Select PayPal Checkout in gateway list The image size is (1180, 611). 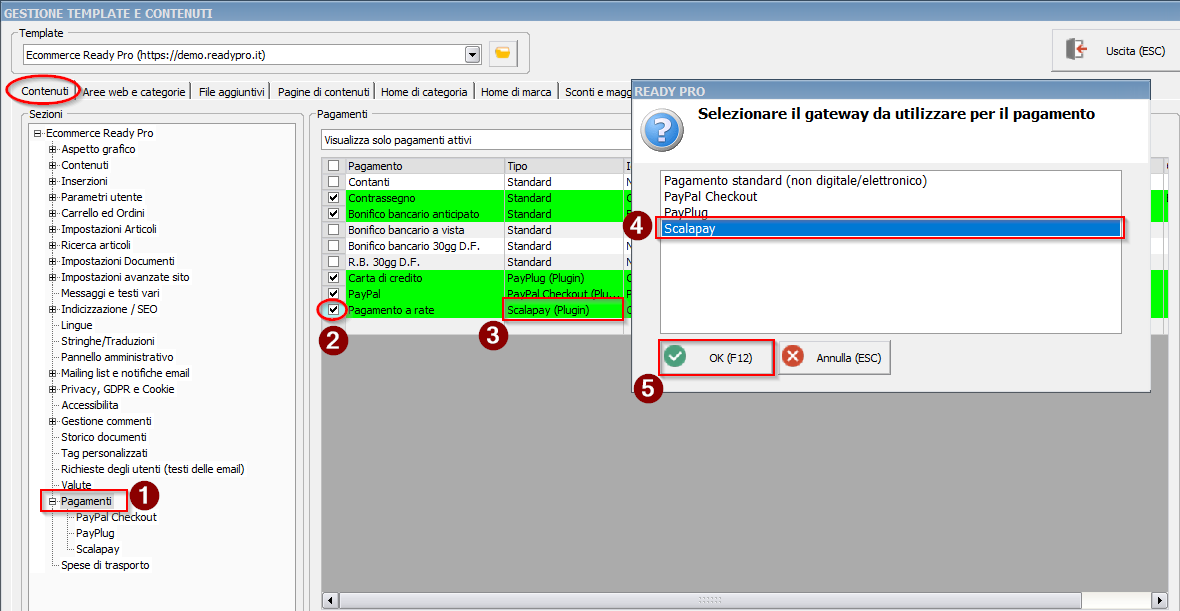(x=710, y=197)
